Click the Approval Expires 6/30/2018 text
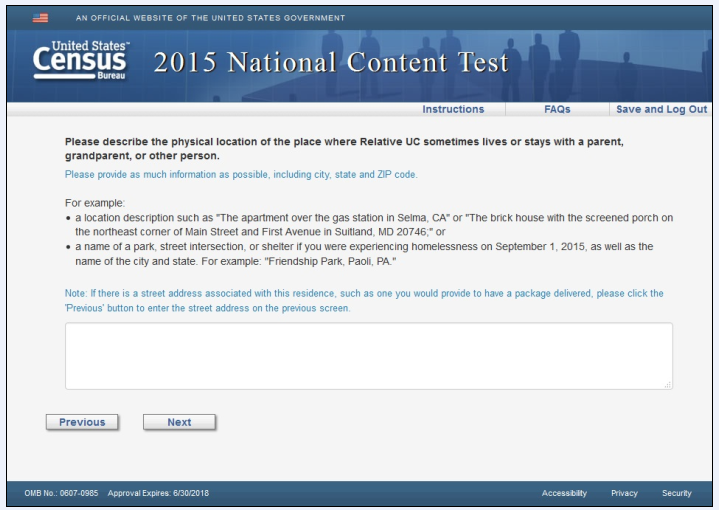719x510 pixels. click(153, 494)
